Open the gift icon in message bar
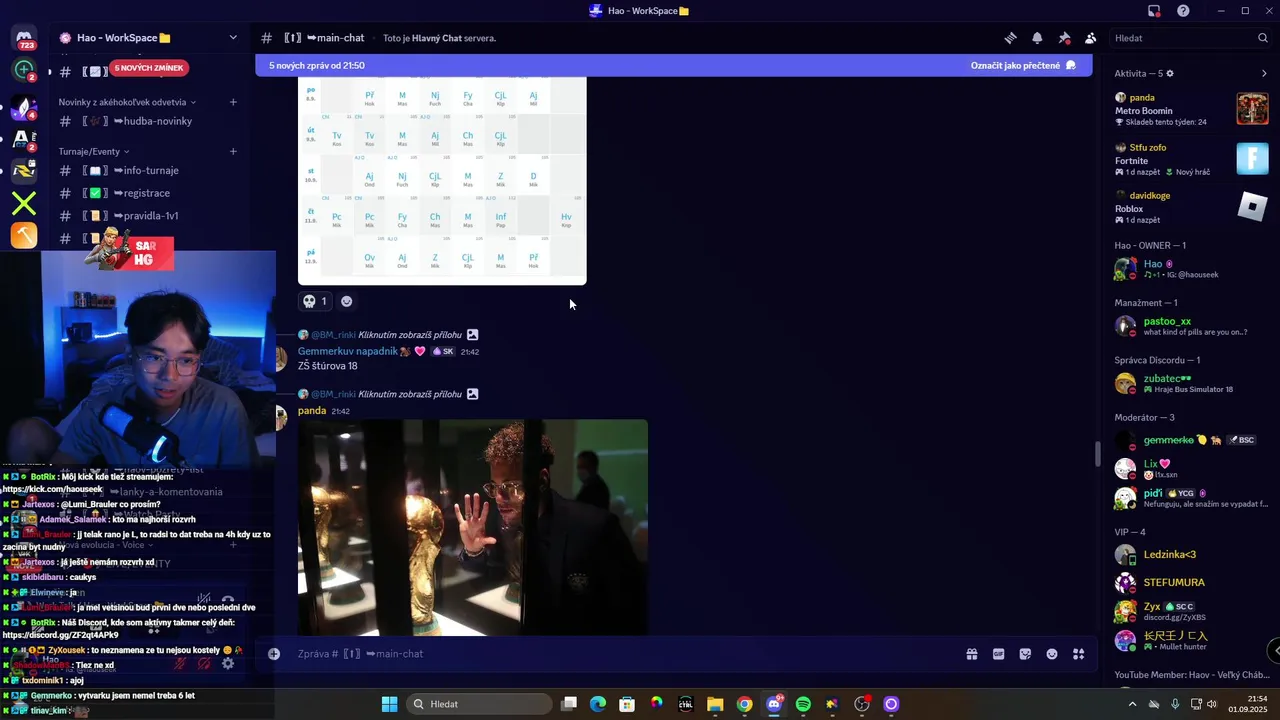This screenshot has height=720, width=1280. [971, 654]
